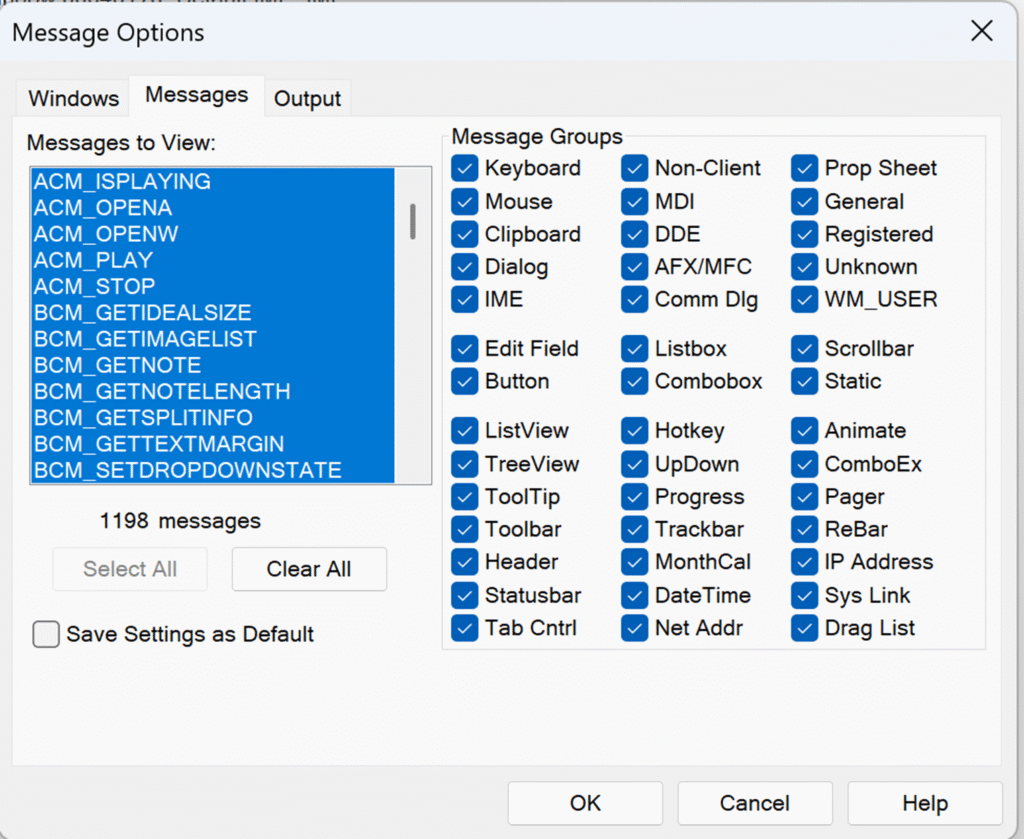Select ACM_PLAY in the messages list
The height and width of the screenshot is (839, 1024).
93,260
